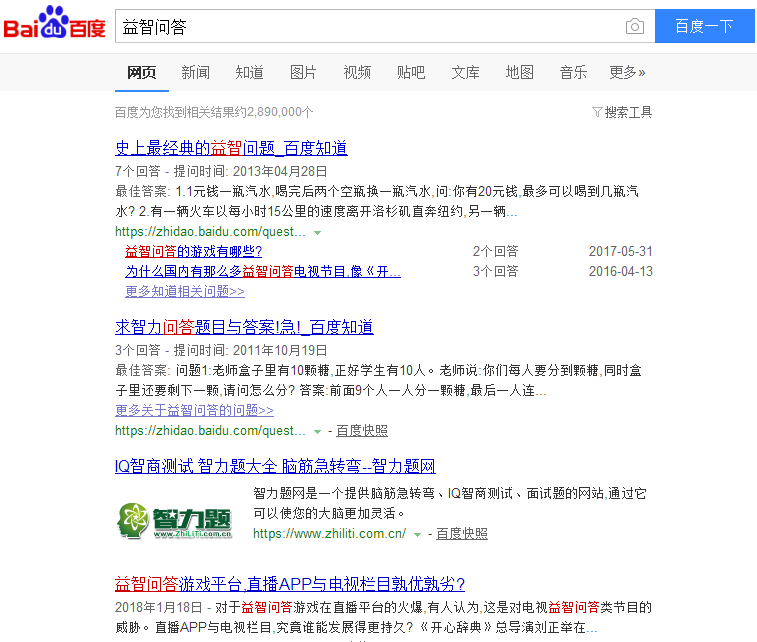Click the text 3个回答 beside 2016-04-13
Viewport: 757px width, 642px height.
(x=495, y=271)
